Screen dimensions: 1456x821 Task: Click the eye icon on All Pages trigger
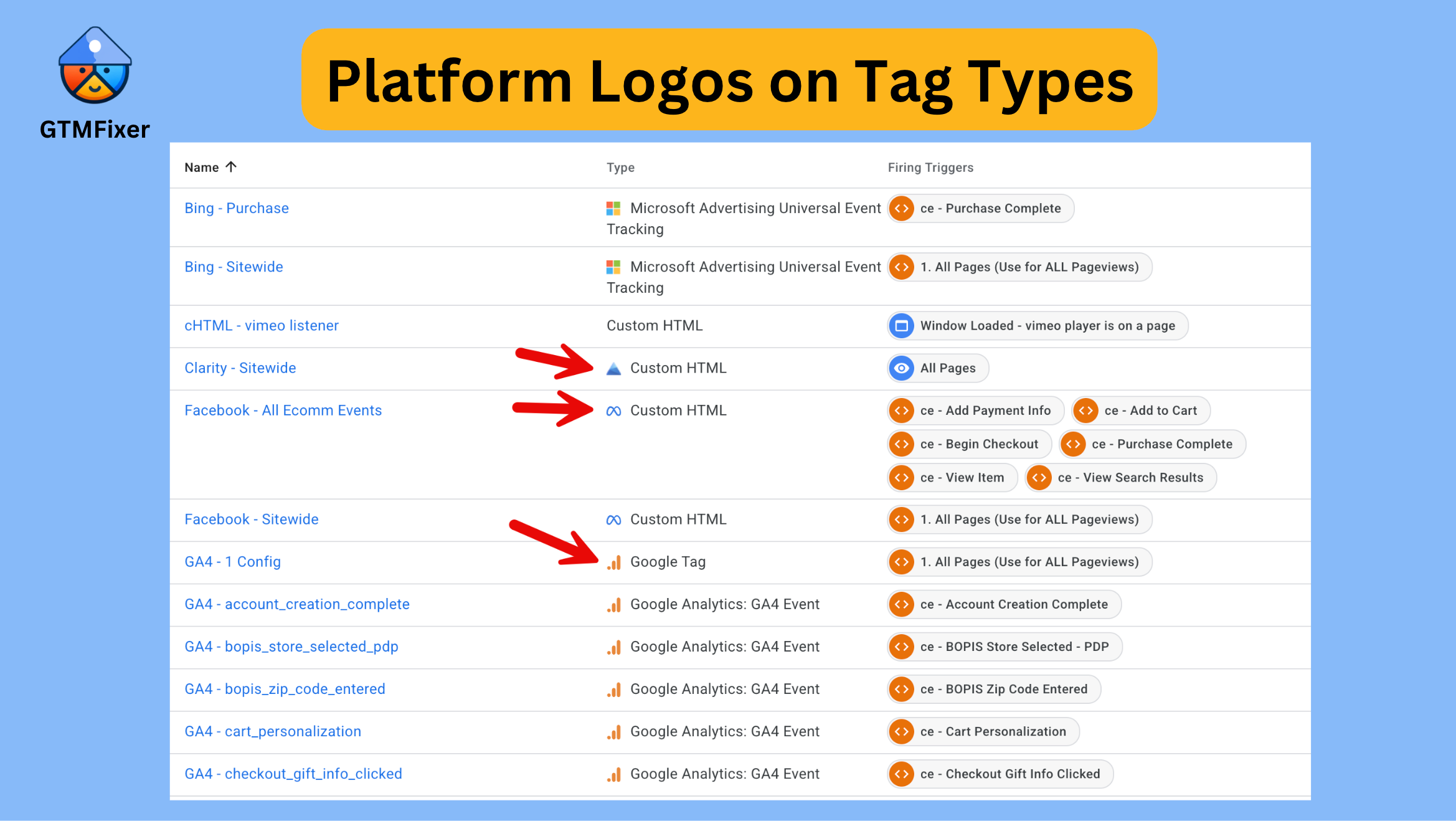[901, 368]
